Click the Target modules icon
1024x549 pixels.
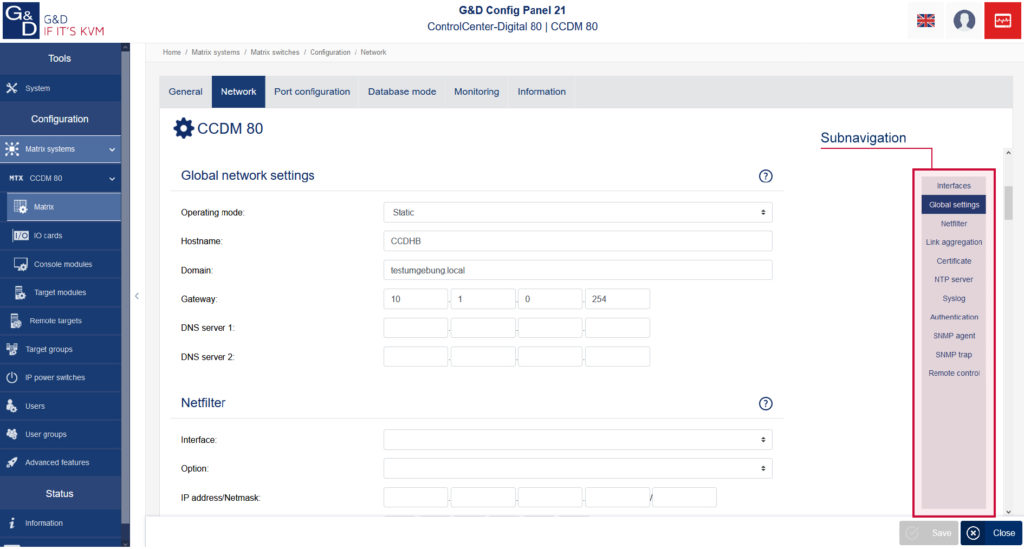click(20, 292)
